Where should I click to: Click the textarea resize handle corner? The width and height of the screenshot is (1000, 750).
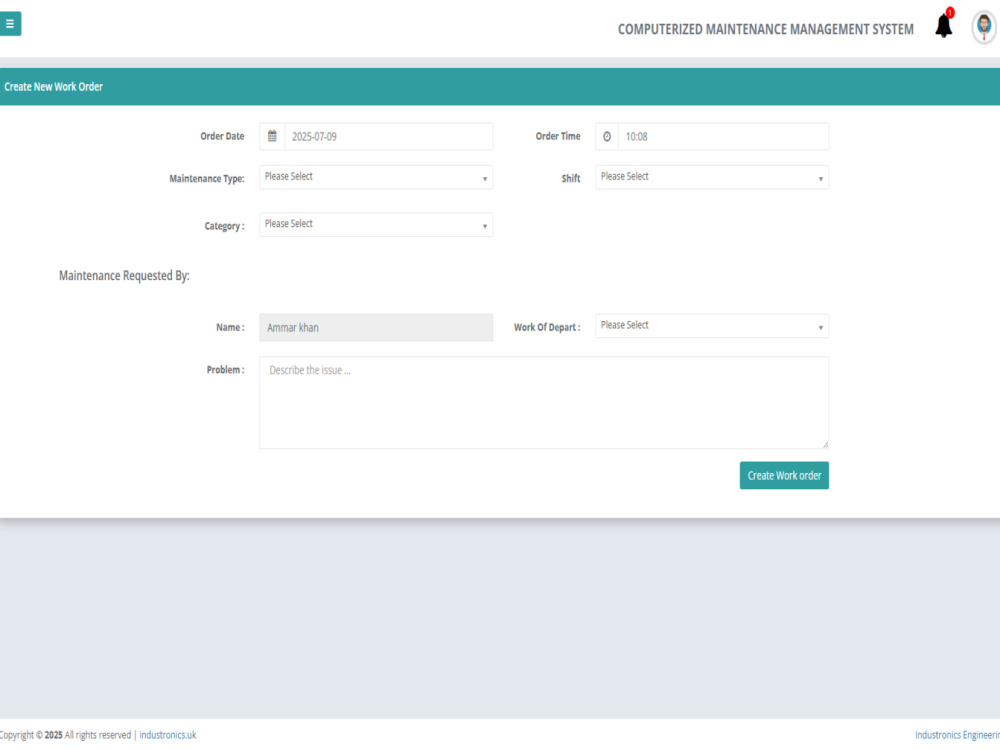click(825, 445)
